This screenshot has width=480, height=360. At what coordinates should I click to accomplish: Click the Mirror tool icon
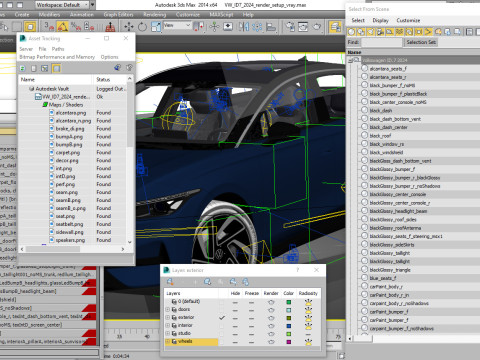[x=244, y=27]
